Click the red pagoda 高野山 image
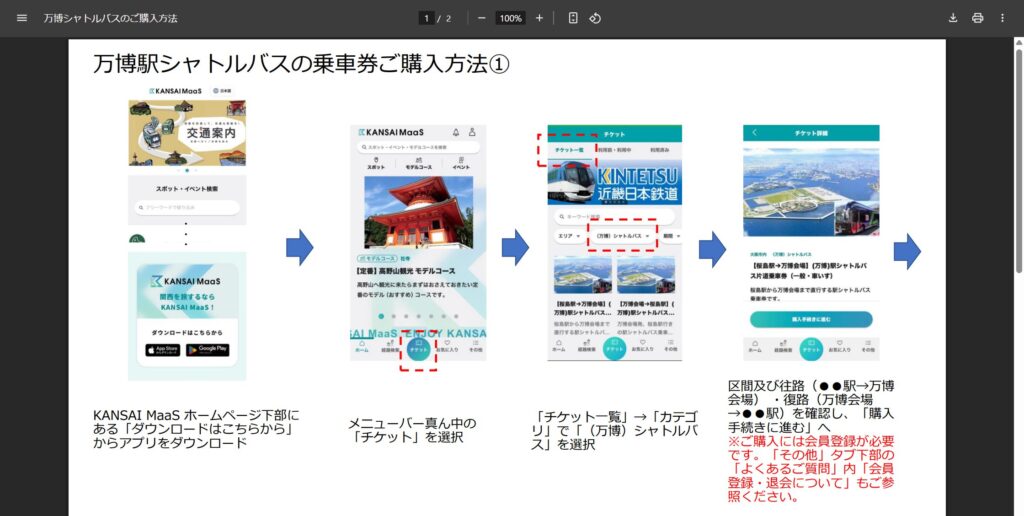Image resolution: width=1024 pixels, height=516 pixels. tap(418, 212)
